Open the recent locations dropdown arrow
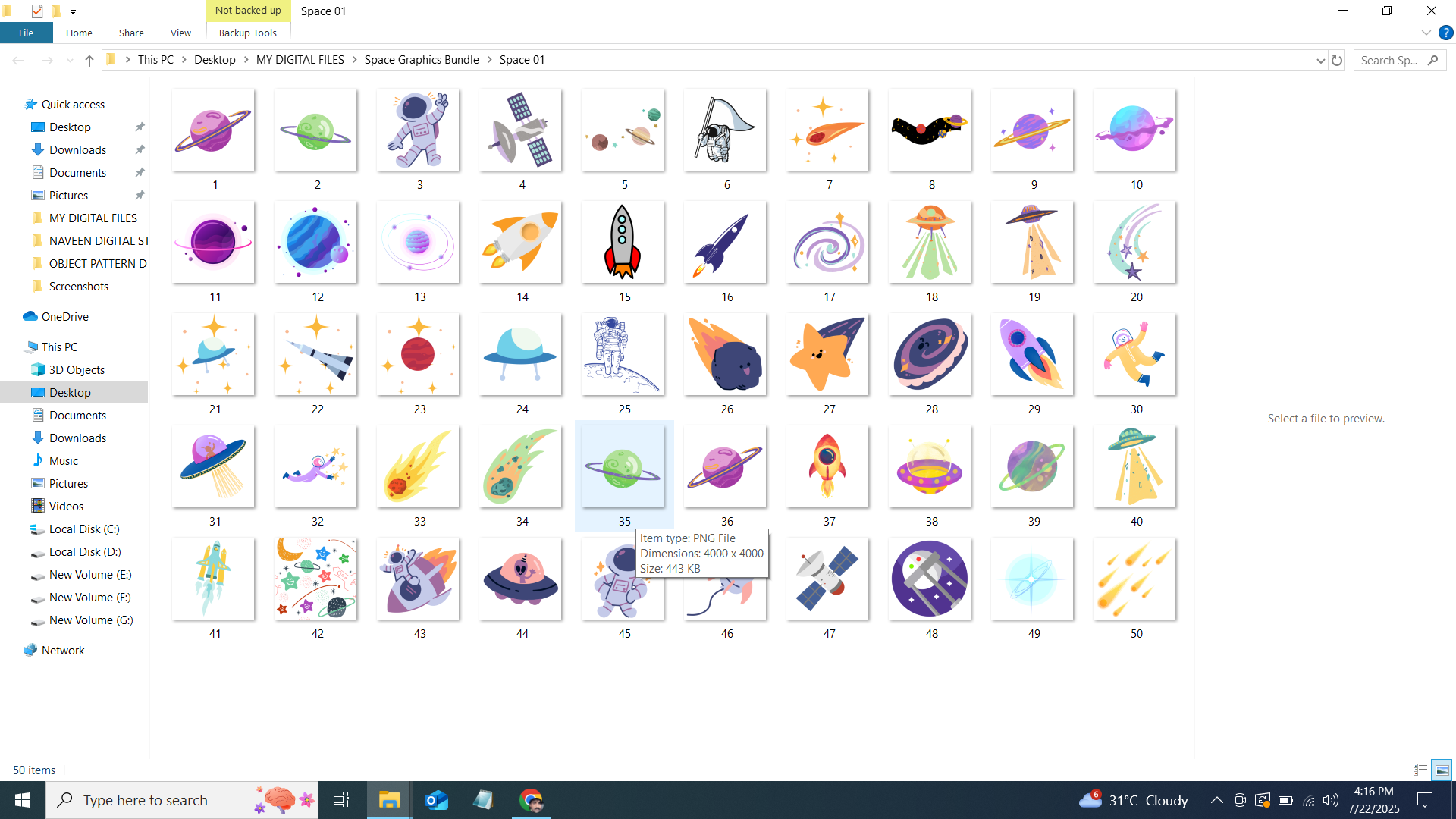Image resolution: width=1456 pixels, height=819 pixels. click(70, 61)
